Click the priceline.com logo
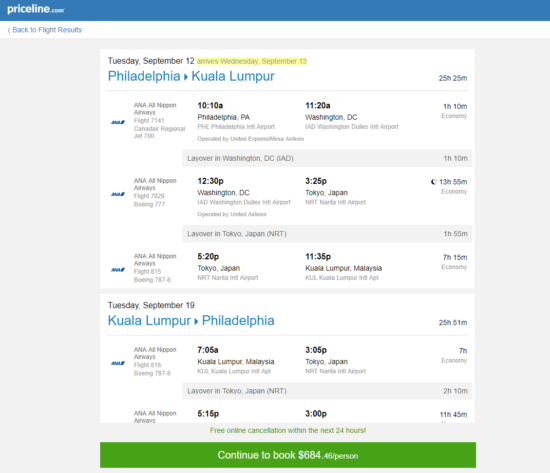Screen dimensions: 550x473 tap(35, 9)
